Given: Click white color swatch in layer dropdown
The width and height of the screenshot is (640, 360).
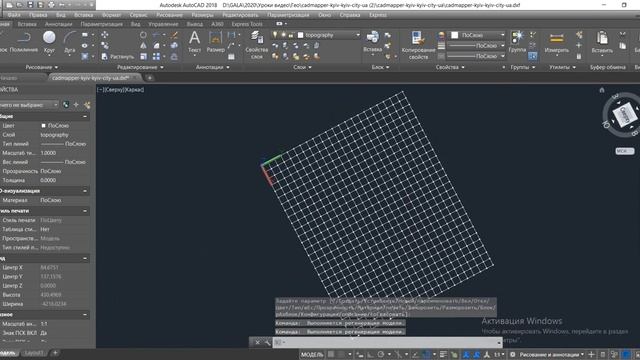Looking at the screenshot, I should tap(300, 35).
